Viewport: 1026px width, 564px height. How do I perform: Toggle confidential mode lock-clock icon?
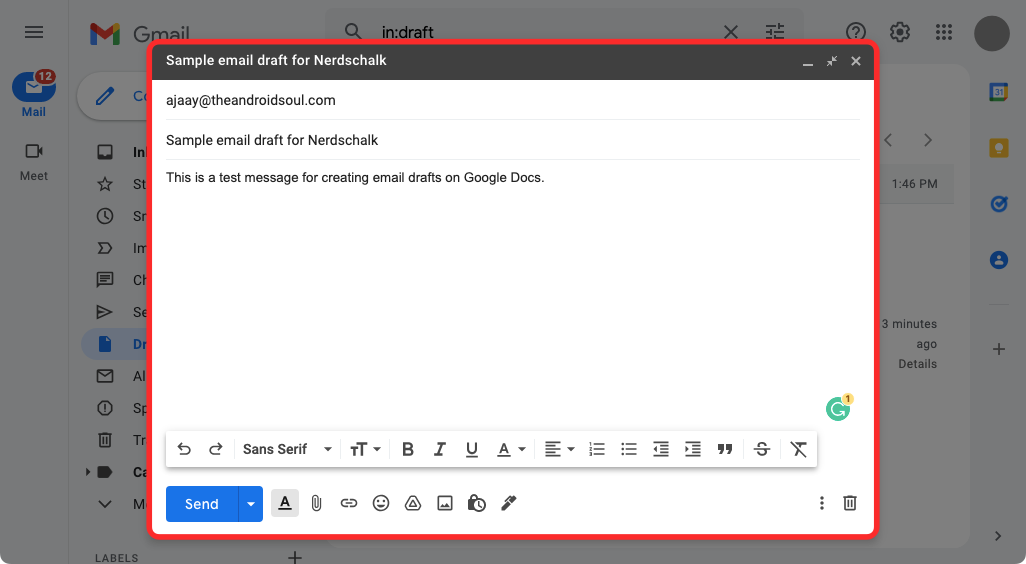point(476,503)
